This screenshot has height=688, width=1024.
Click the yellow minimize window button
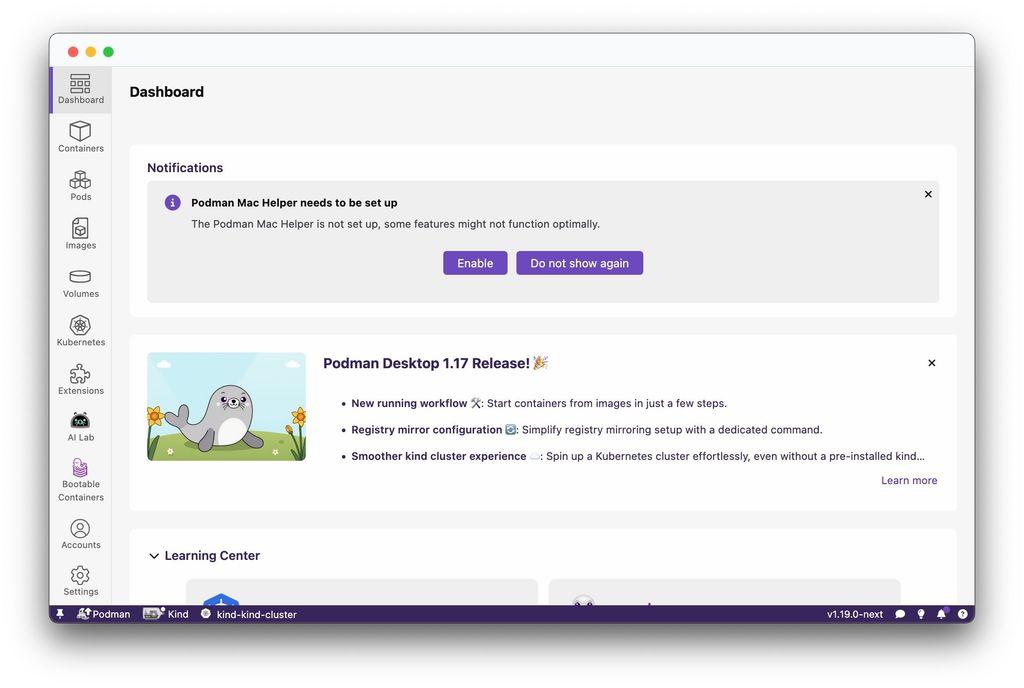click(x=91, y=52)
